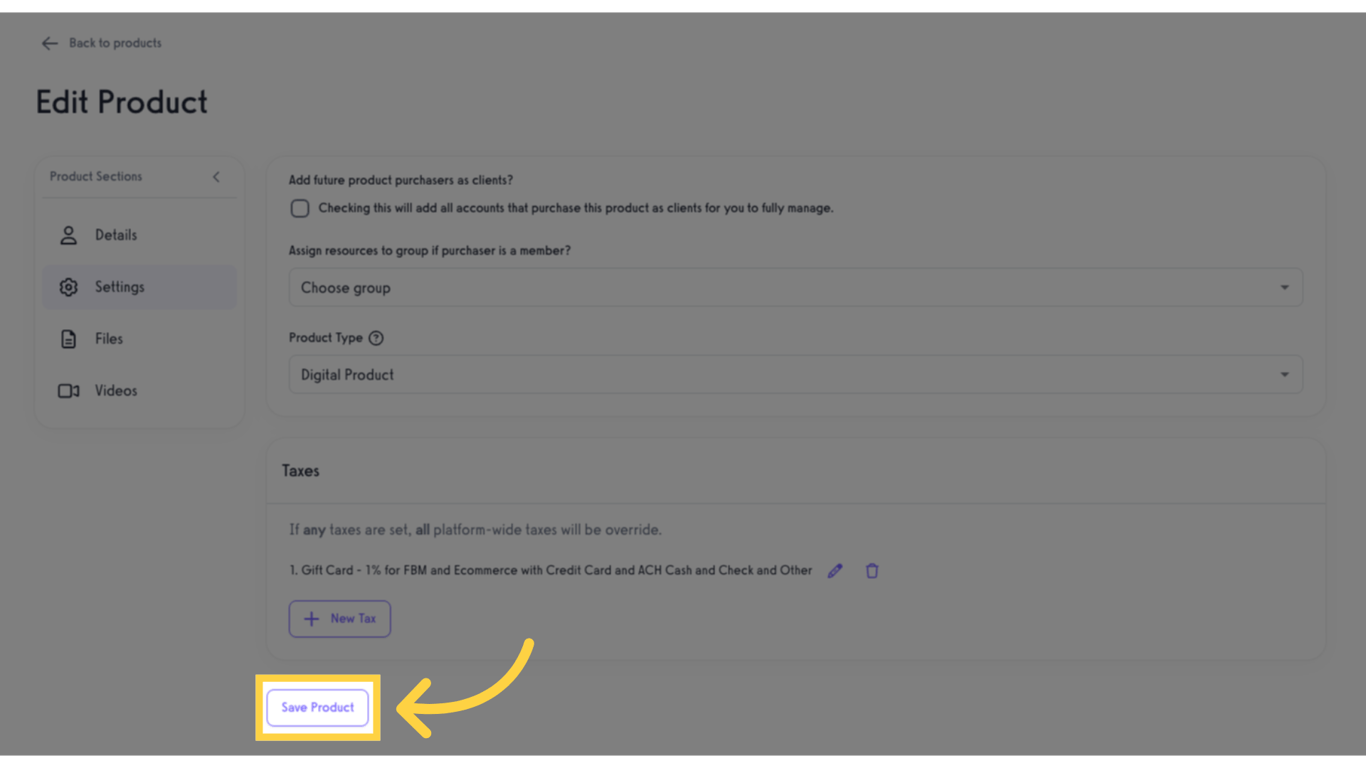The image size is (1366, 768).
Task: Click the New Tax button
Action: (340, 618)
